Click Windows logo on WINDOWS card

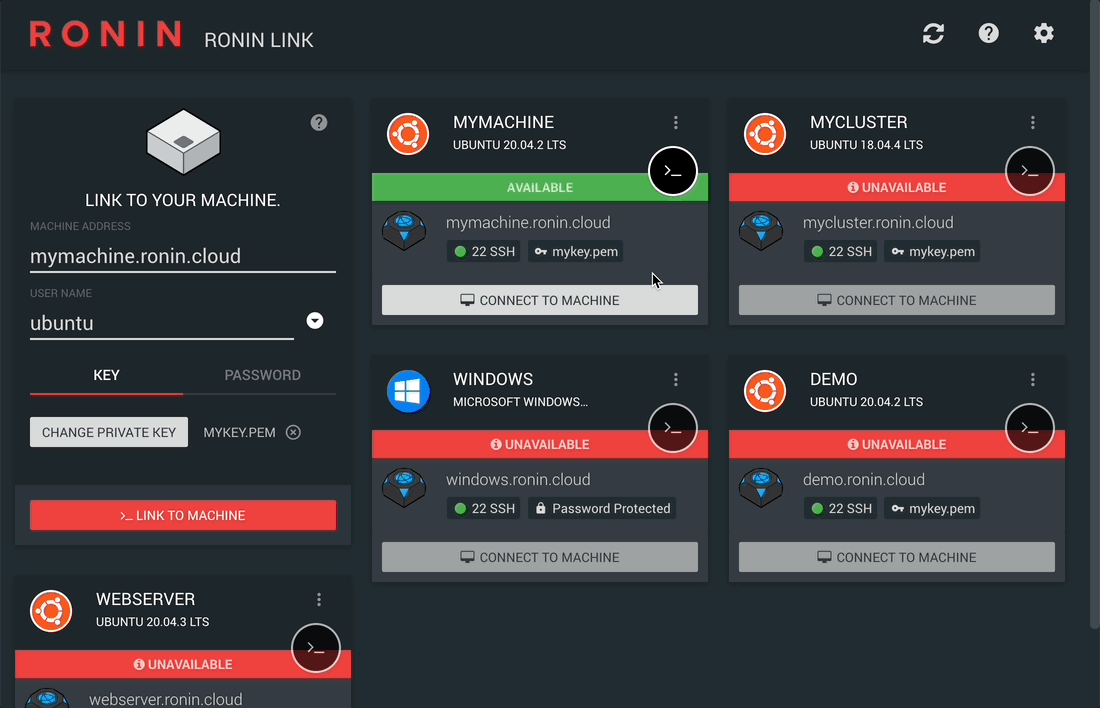pyautogui.click(x=408, y=391)
